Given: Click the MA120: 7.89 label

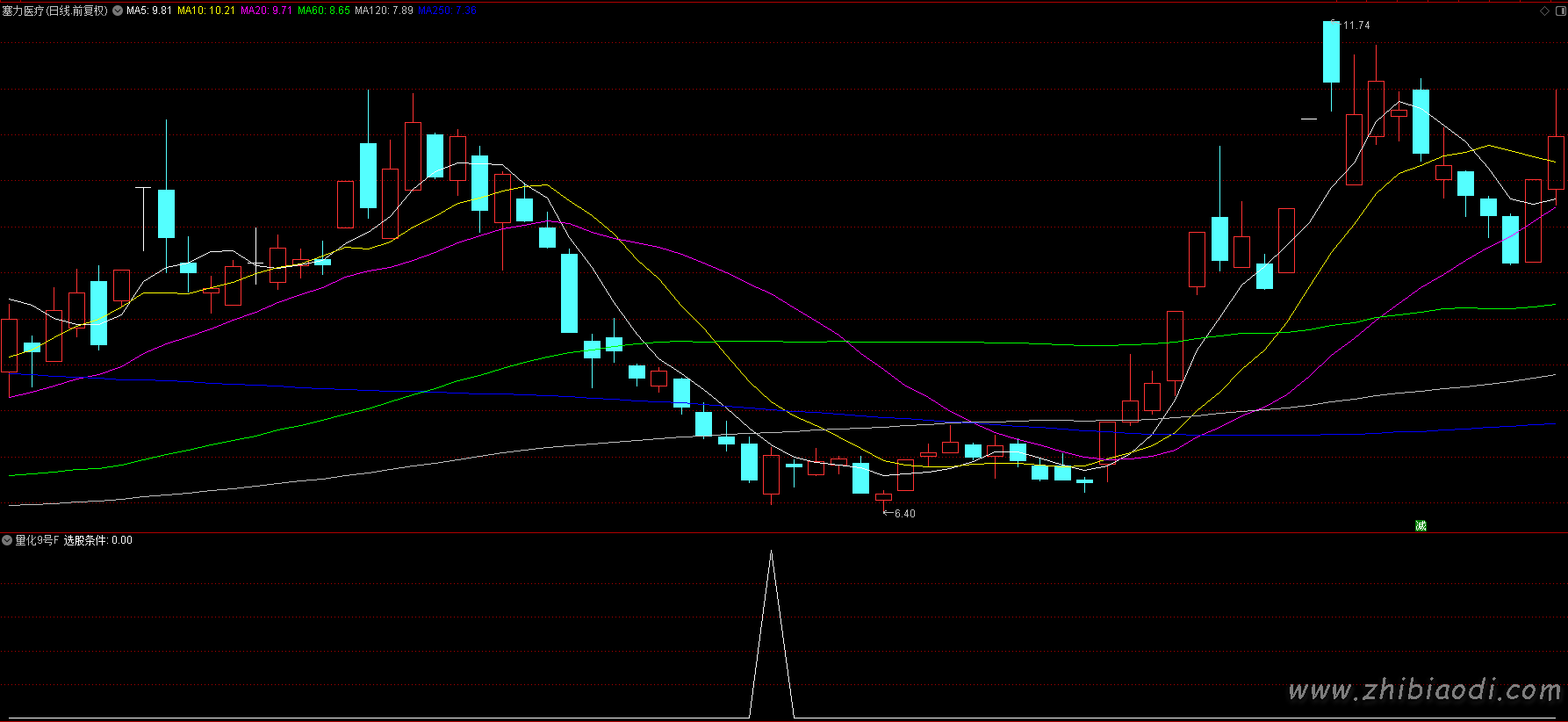Looking at the screenshot, I should tap(384, 11).
